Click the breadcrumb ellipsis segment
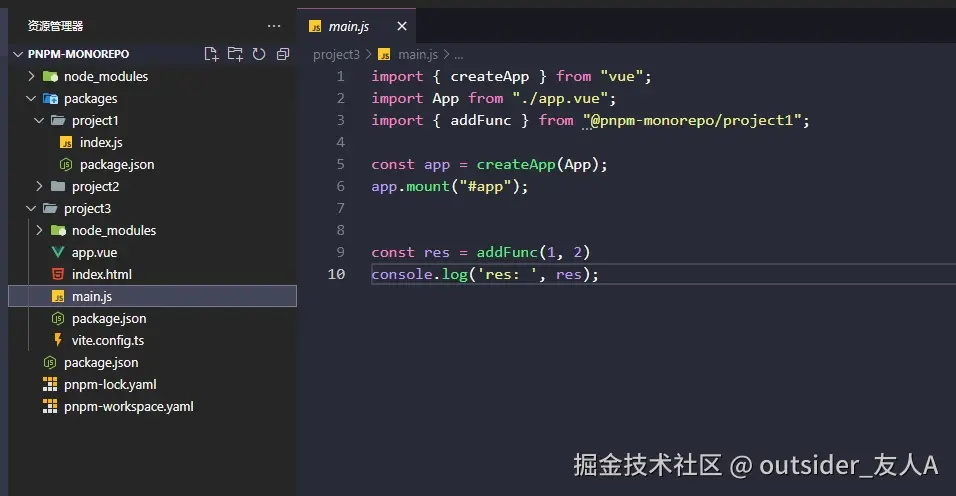 click(x=458, y=55)
